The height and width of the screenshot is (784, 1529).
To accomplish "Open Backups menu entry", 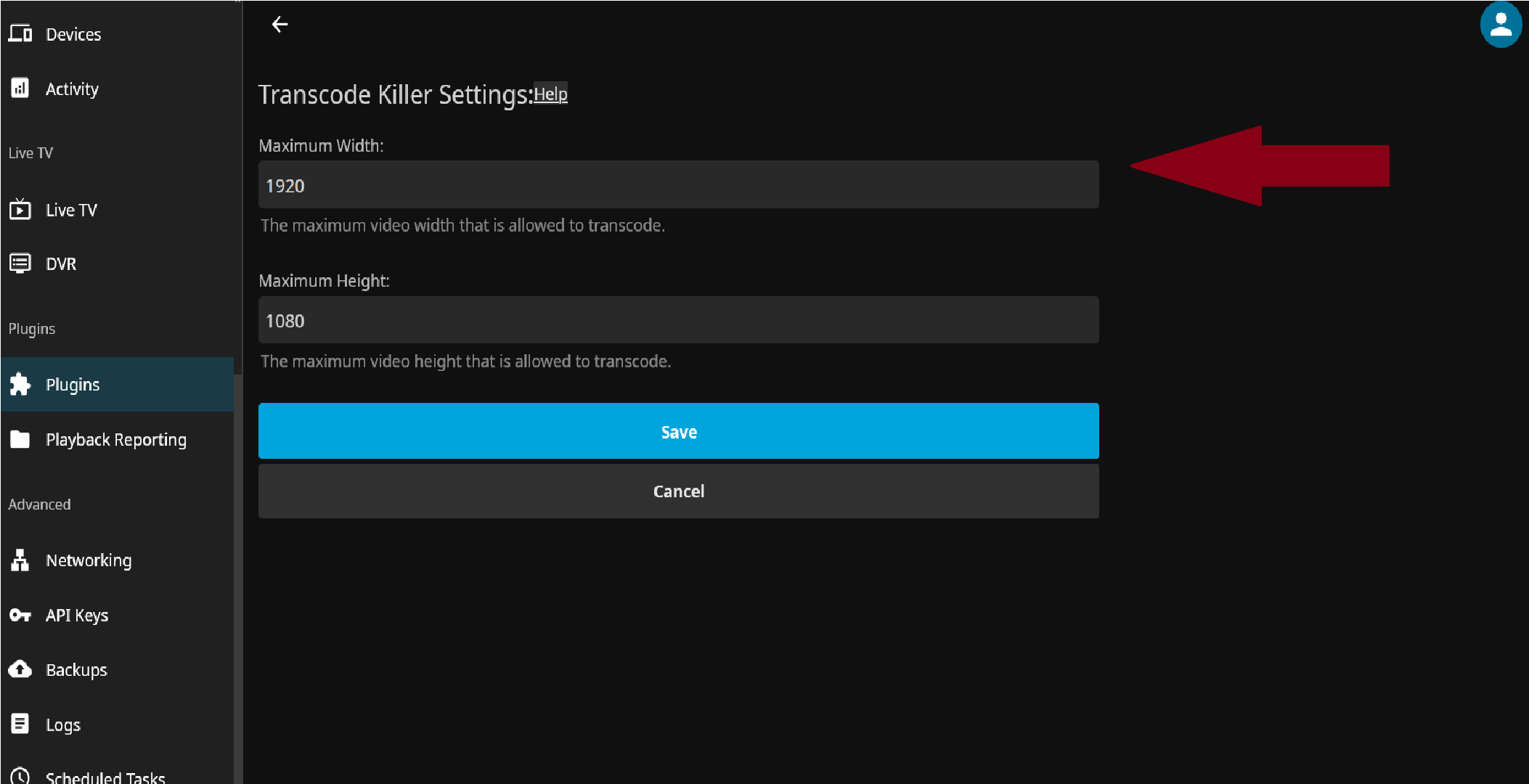I will [x=117, y=669].
